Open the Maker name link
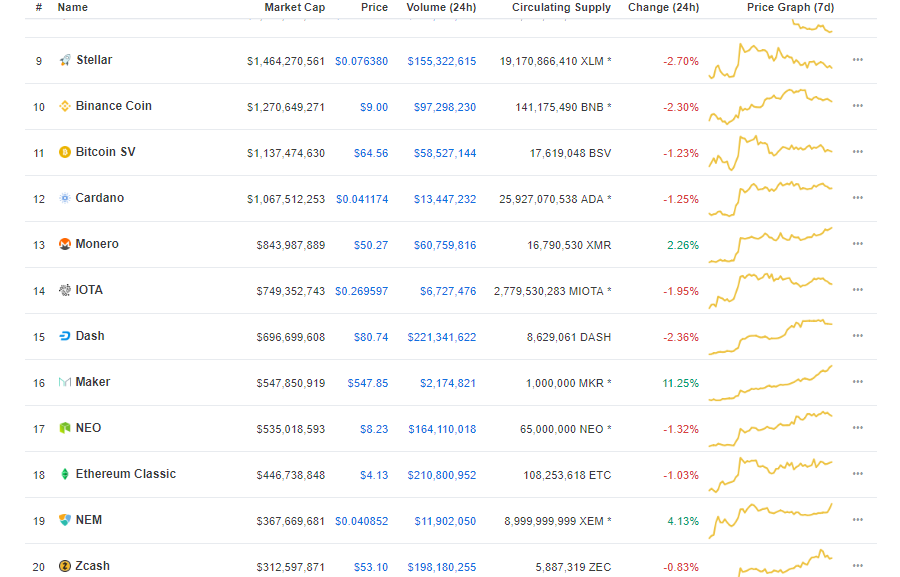 (92, 381)
